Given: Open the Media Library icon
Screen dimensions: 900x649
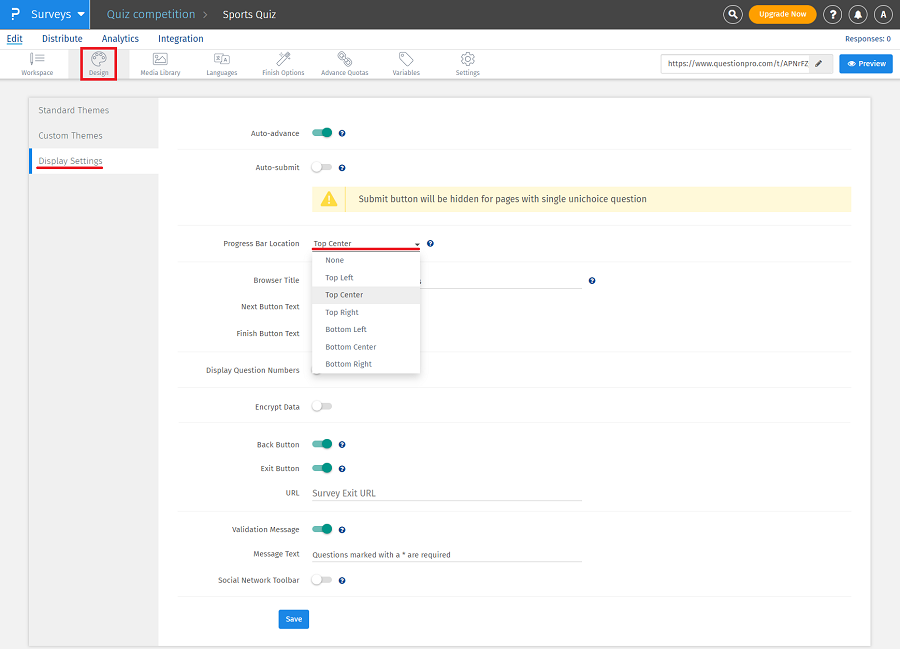Looking at the screenshot, I should pyautogui.click(x=160, y=64).
